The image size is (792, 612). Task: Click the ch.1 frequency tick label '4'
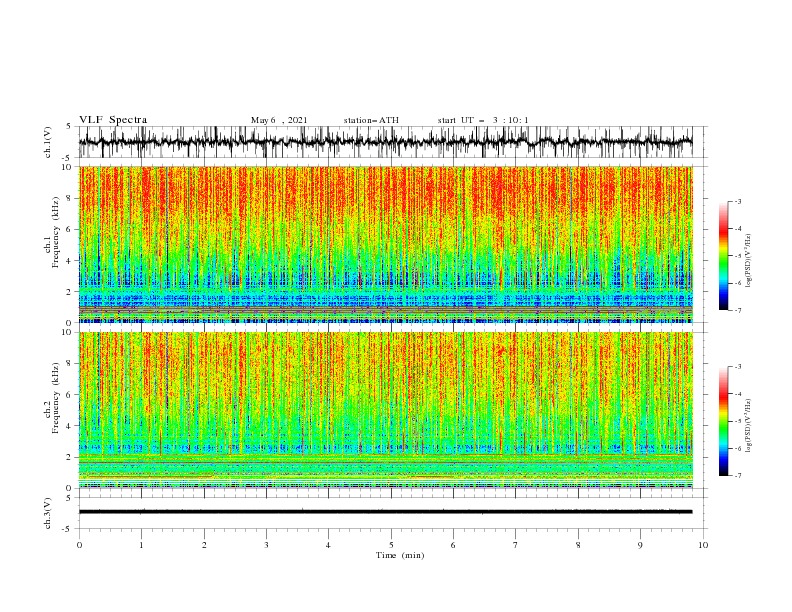pyautogui.click(x=70, y=261)
